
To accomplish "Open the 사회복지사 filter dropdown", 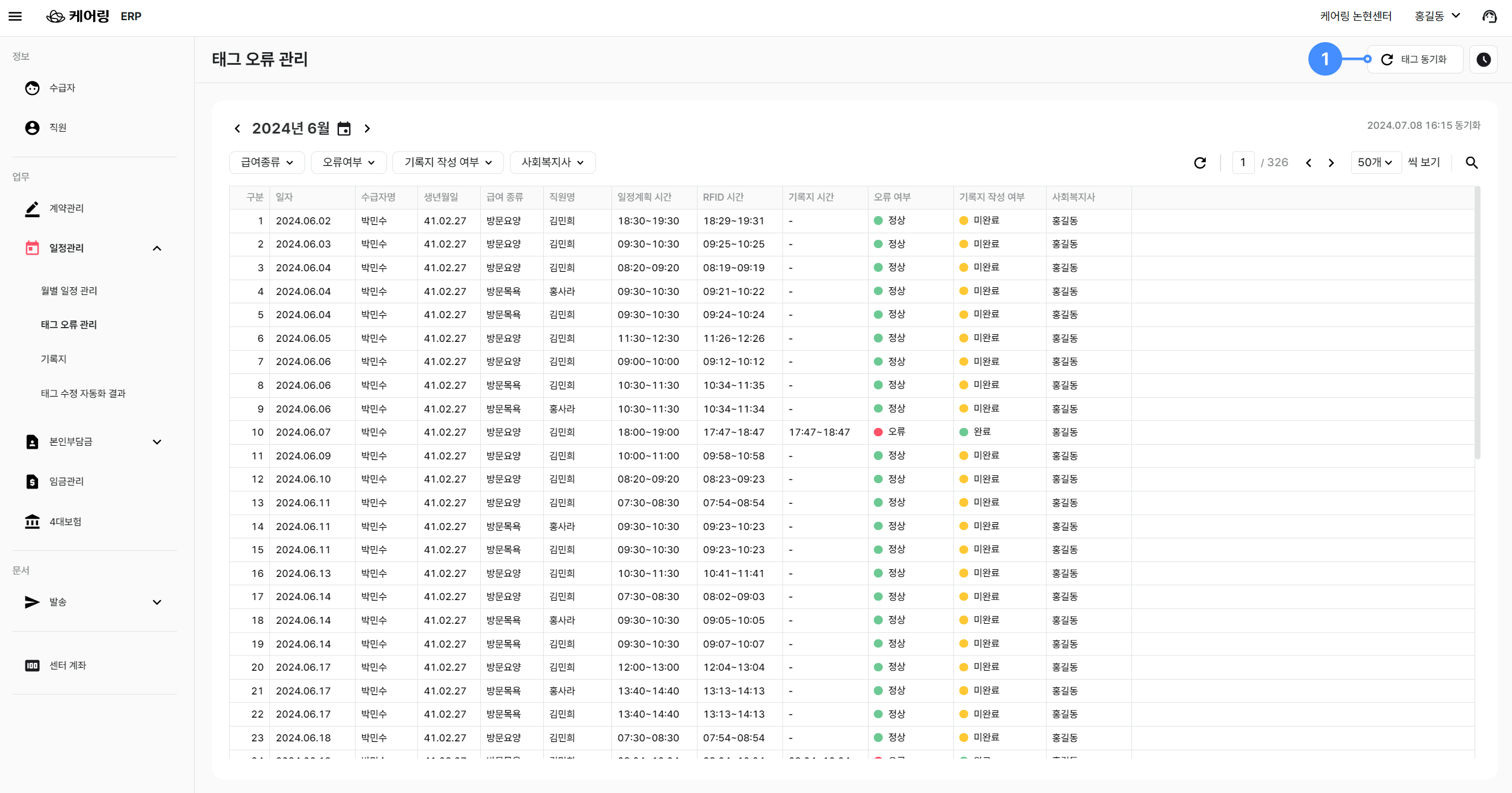I will [552, 163].
